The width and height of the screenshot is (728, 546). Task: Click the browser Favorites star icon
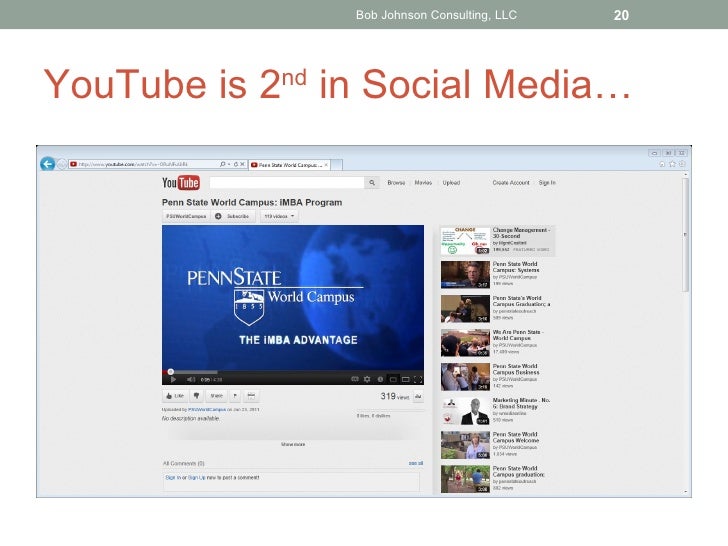pyautogui.click(x=672, y=164)
